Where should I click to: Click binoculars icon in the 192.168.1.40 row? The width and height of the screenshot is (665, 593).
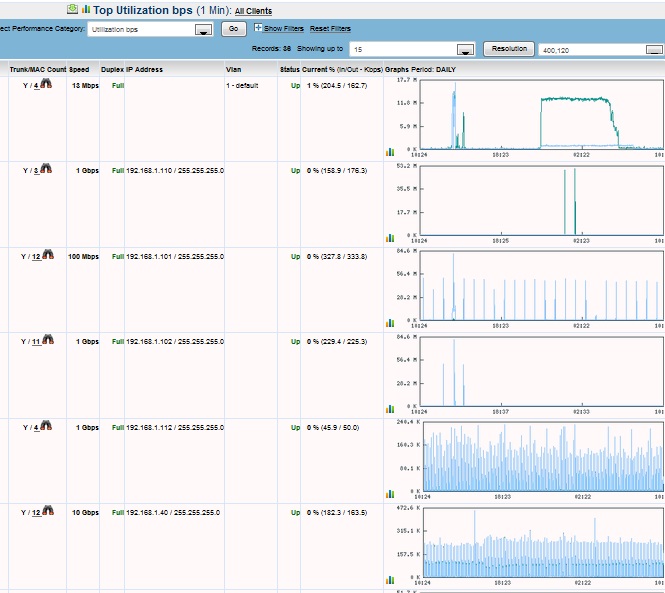click(x=48, y=511)
